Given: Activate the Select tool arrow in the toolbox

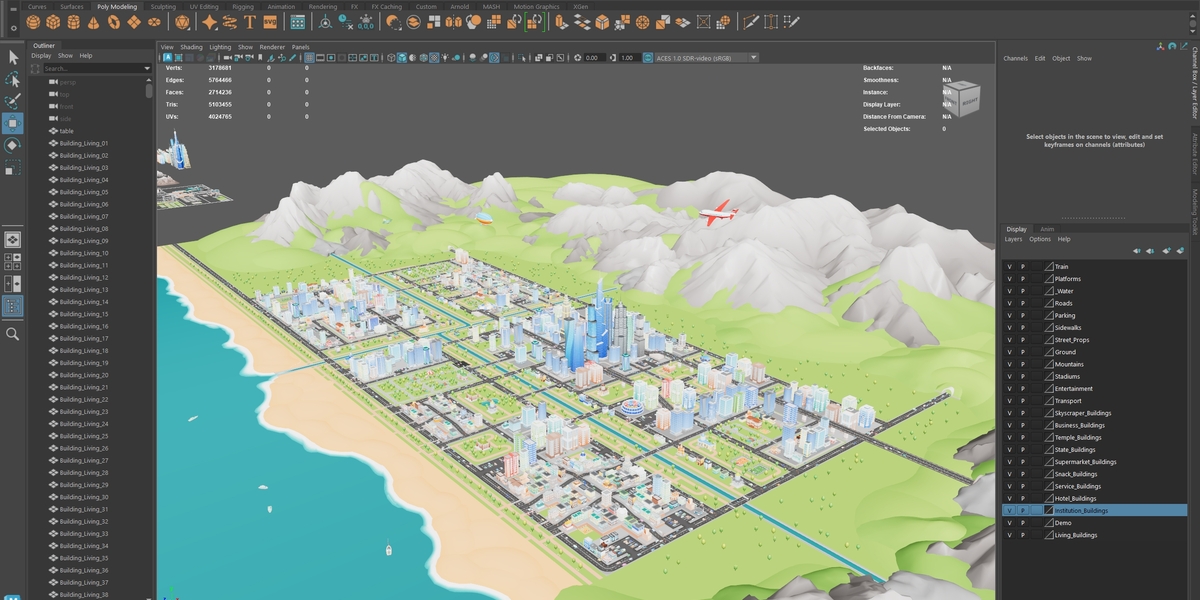Looking at the screenshot, I should coord(13,57).
